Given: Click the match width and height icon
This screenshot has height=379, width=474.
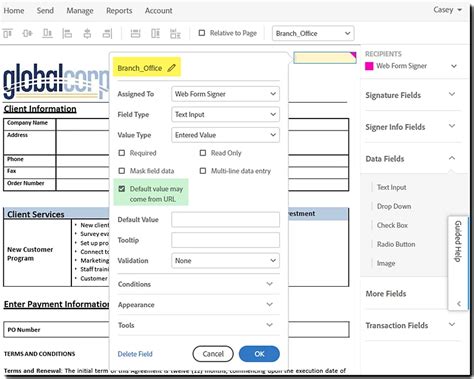Looking at the screenshot, I should (175, 34).
